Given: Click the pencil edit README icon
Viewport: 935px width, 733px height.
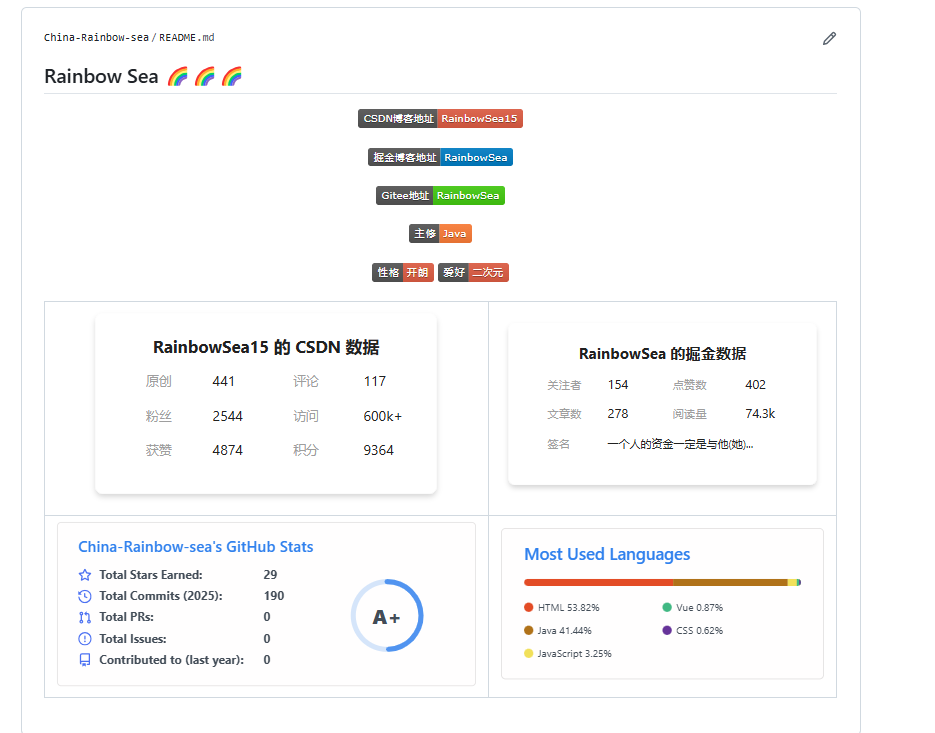Looking at the screenshot, I should (829, 39).
